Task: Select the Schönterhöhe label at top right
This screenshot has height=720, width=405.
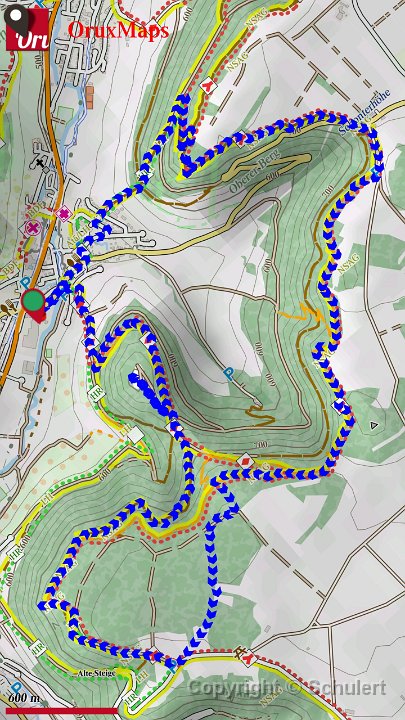Action: (365, 112)
